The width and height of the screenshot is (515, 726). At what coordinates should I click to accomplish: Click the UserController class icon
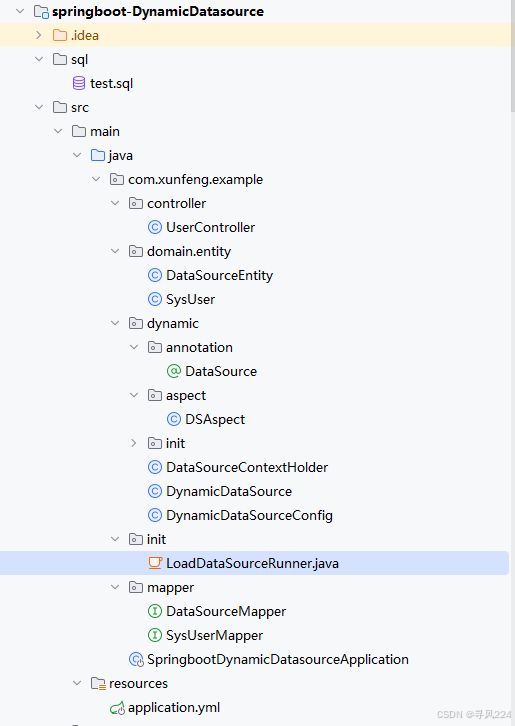coord(155,227)
